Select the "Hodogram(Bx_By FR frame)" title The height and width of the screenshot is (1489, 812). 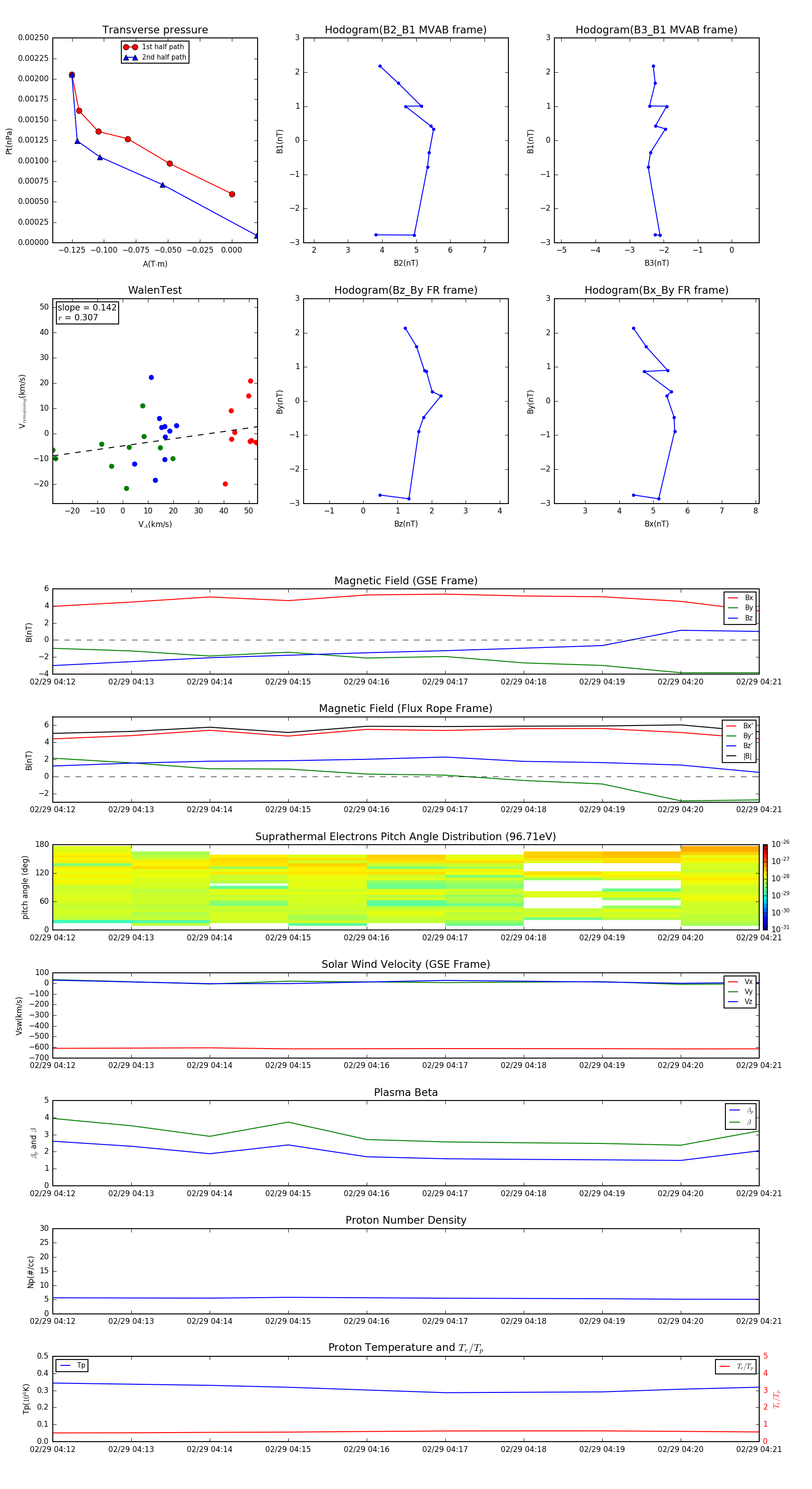point(656,290)
